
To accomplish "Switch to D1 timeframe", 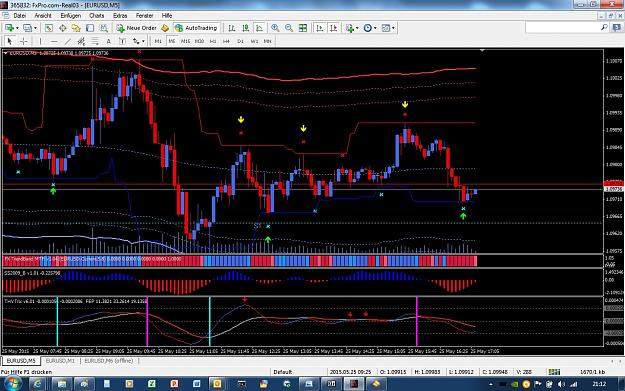I will (240, 41).
